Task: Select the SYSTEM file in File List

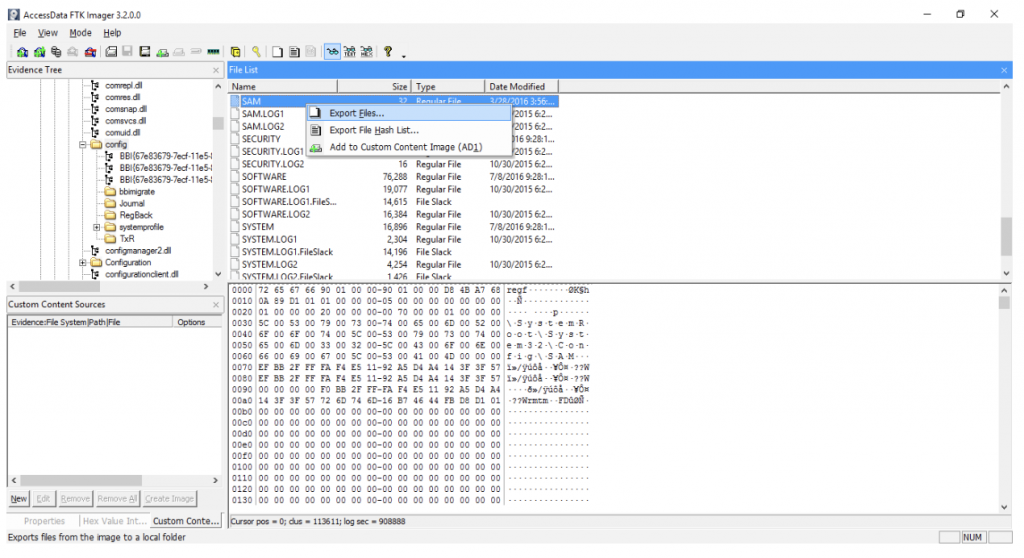Action: pyautogui.click(x=258, y=227)
